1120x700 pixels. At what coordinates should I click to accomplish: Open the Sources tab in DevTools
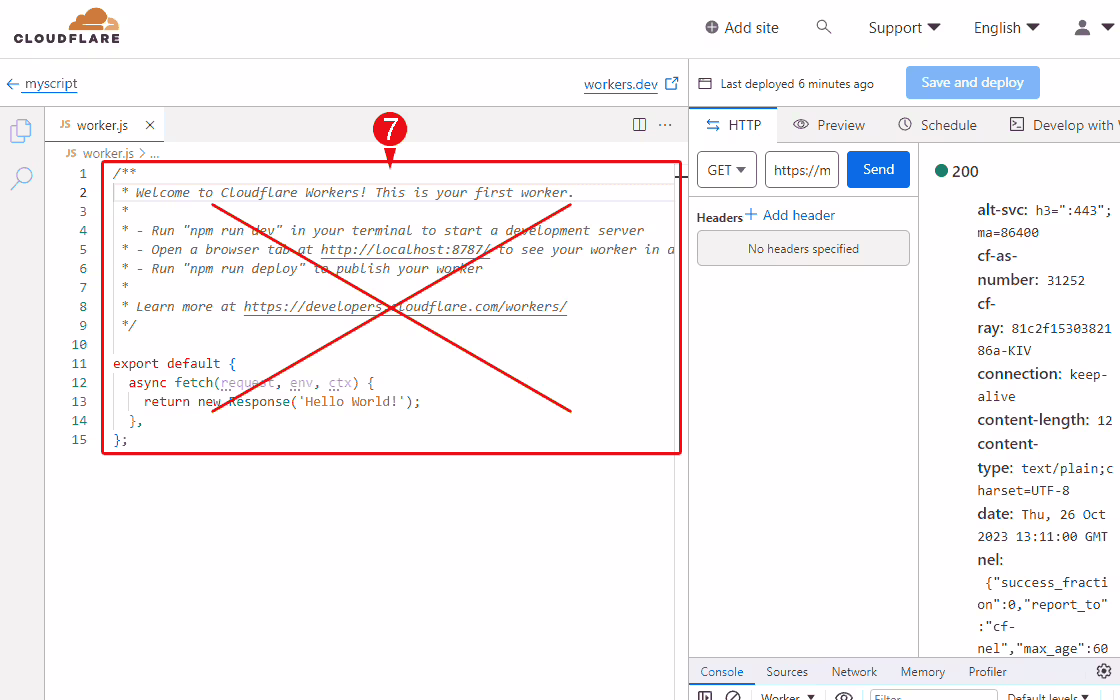click(x=787, y=672)
